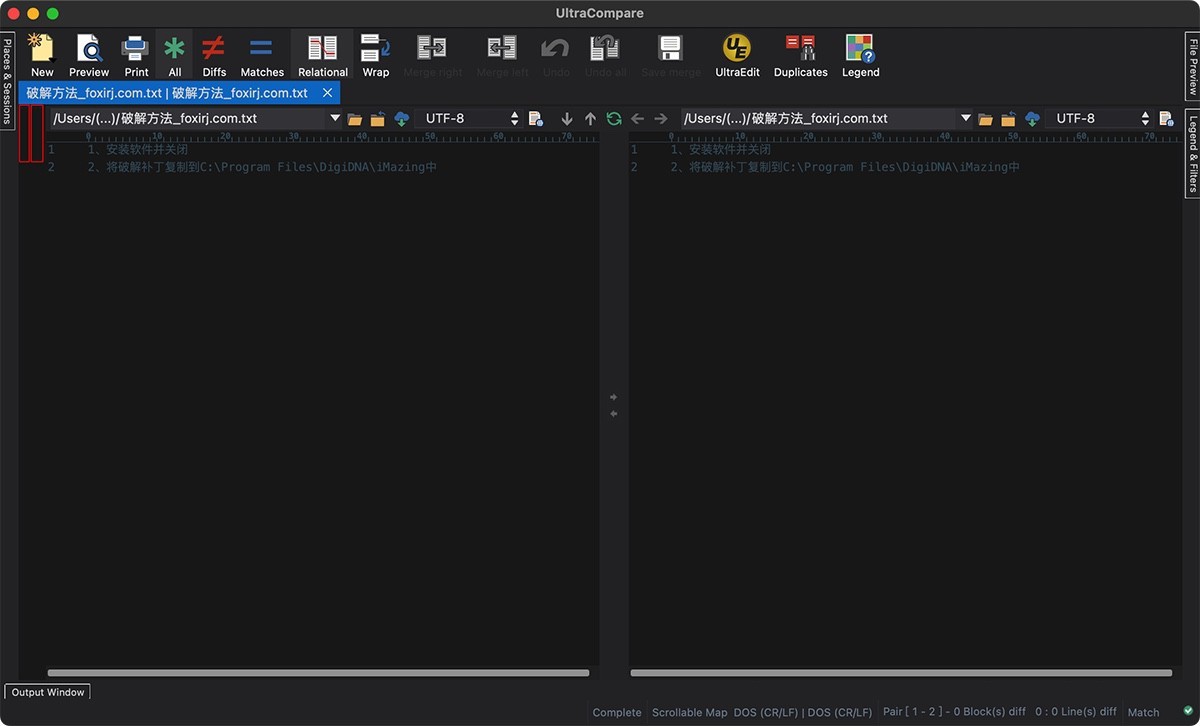Open the right file path dropdown
The image size is (1200, 726).
coord(965,117)
